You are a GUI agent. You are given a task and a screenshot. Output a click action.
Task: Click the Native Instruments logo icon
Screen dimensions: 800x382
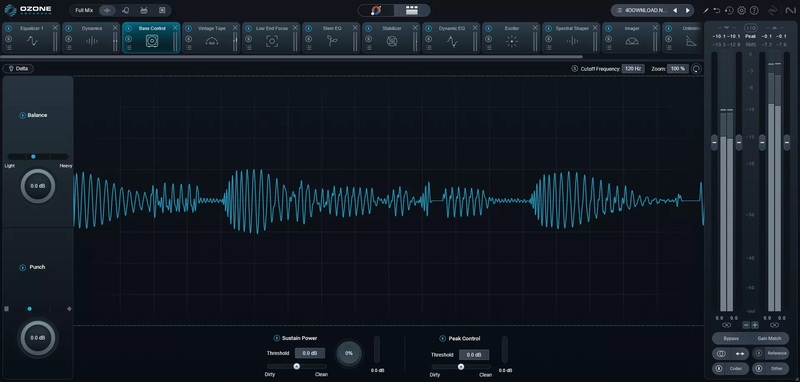pyautogui.click(x=790, y=10)
